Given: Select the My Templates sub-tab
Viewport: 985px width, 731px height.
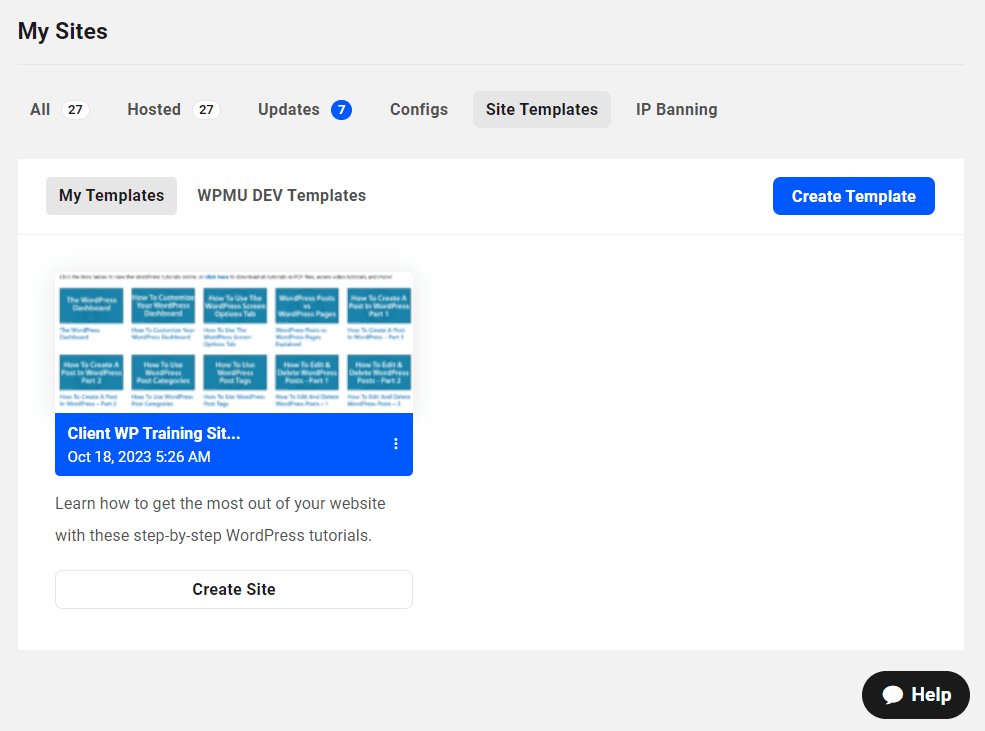Looking at the screenshot, I should (x=111, y=196).
